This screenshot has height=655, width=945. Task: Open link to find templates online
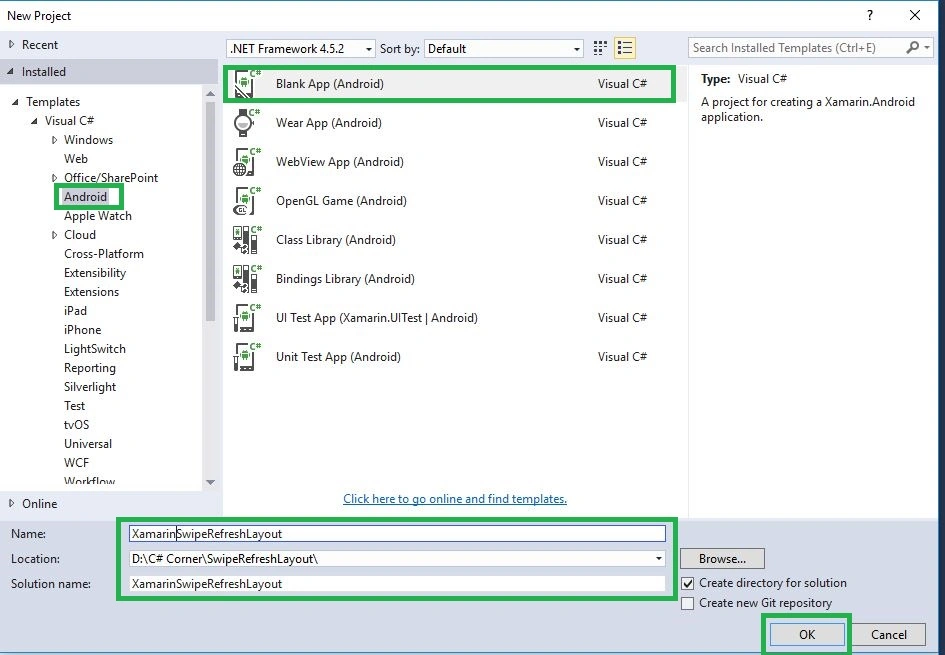pos(455,499)
